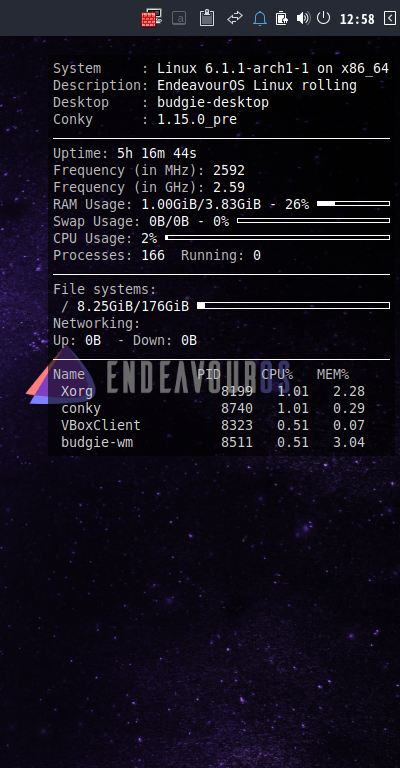Click 'EndeavourOS Linux rolling' description text

click(257, 85)
